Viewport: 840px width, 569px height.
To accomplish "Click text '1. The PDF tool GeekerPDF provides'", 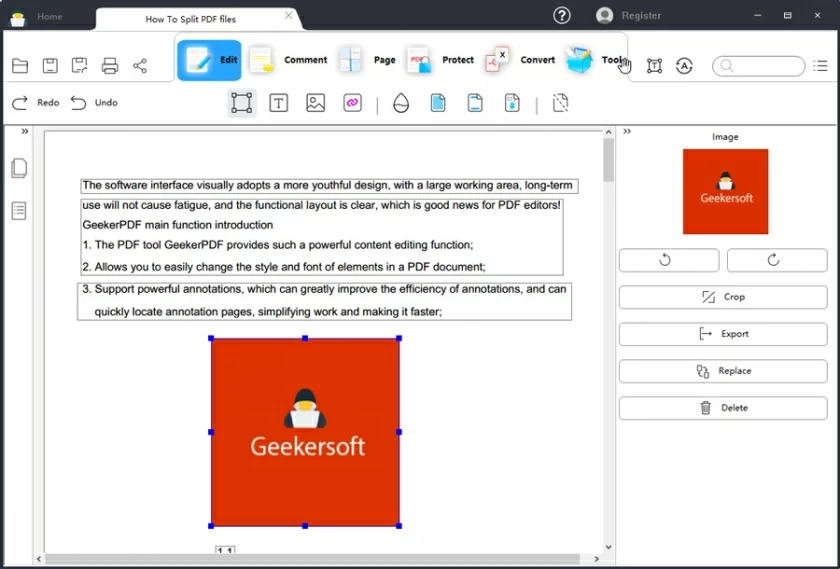I will pos(278,245).
